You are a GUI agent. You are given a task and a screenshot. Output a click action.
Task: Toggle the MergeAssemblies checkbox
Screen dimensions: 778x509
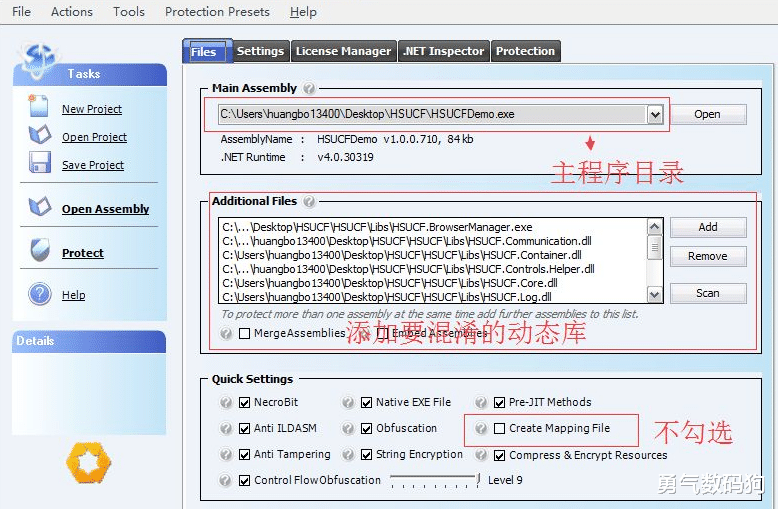coord(244,333)
